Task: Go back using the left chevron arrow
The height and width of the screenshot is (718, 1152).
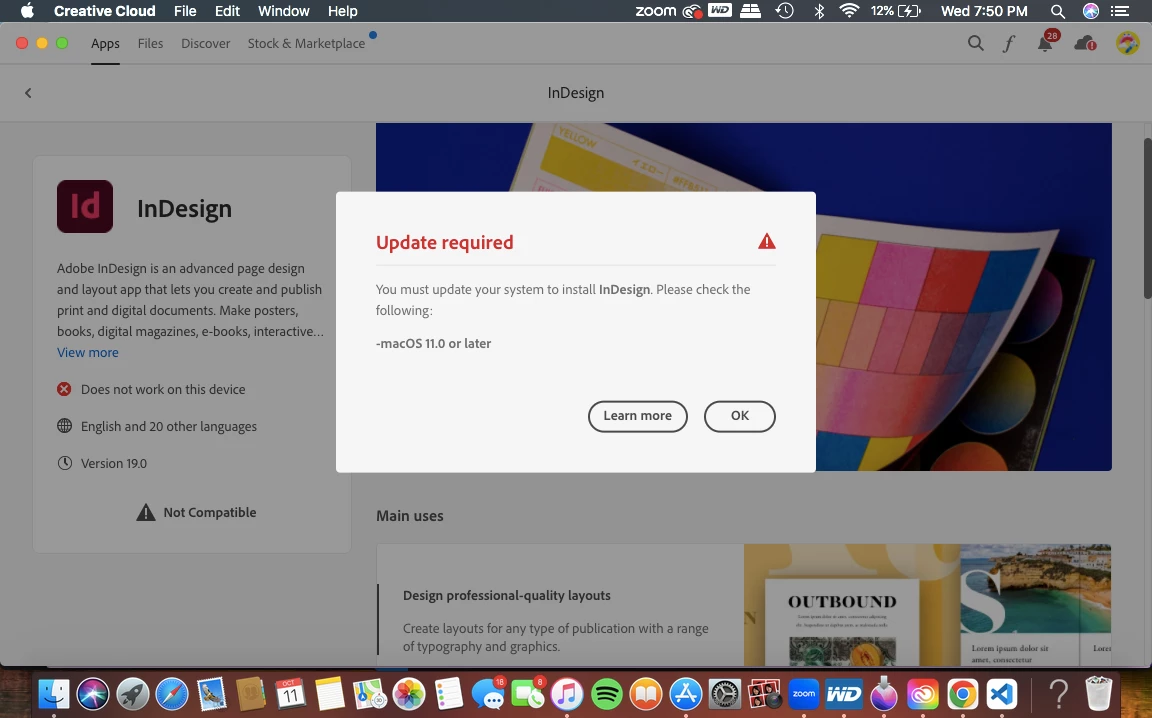Action: click(x=28, y=93)
